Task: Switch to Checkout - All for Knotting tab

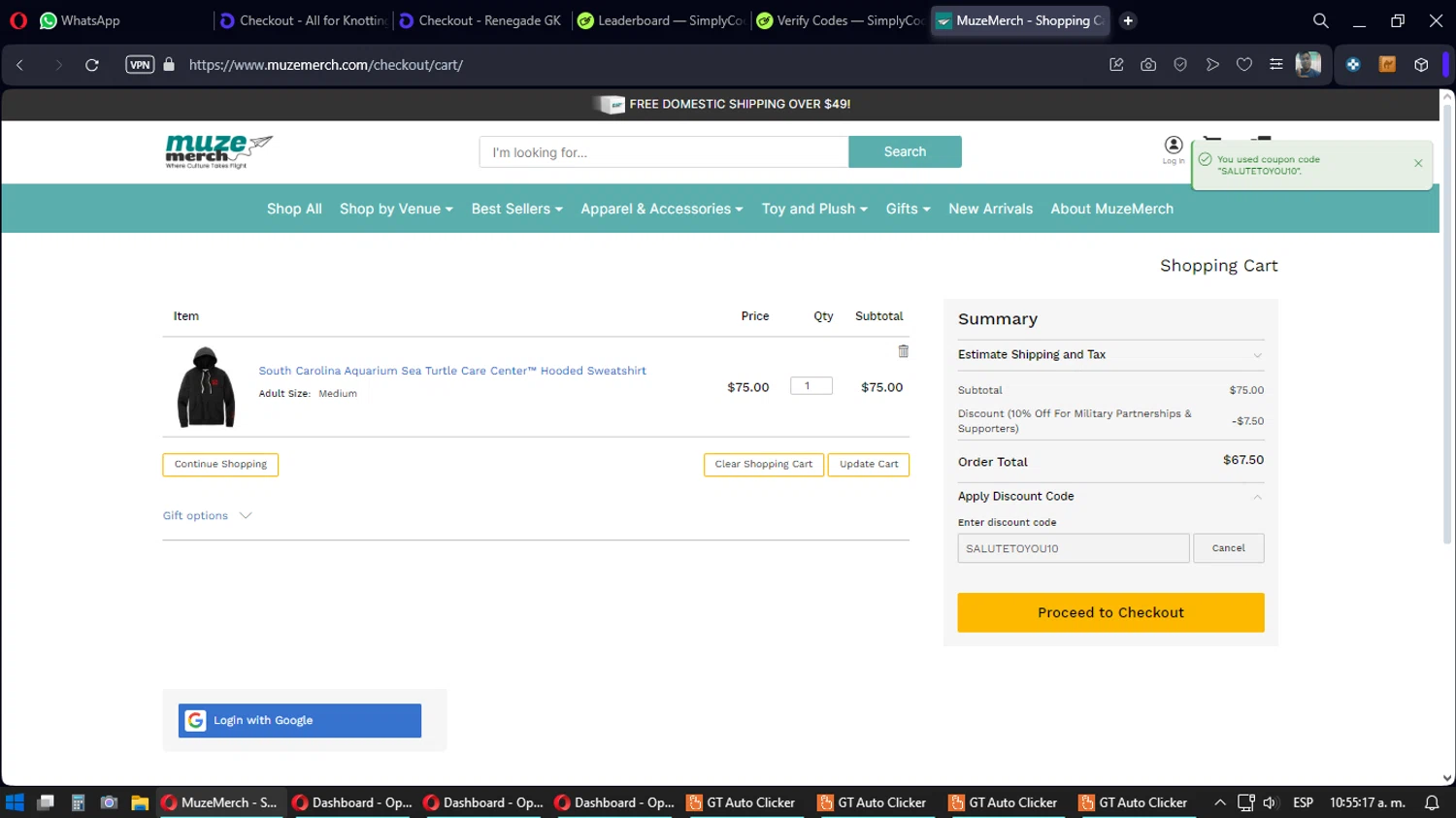Action: point(302,20)
